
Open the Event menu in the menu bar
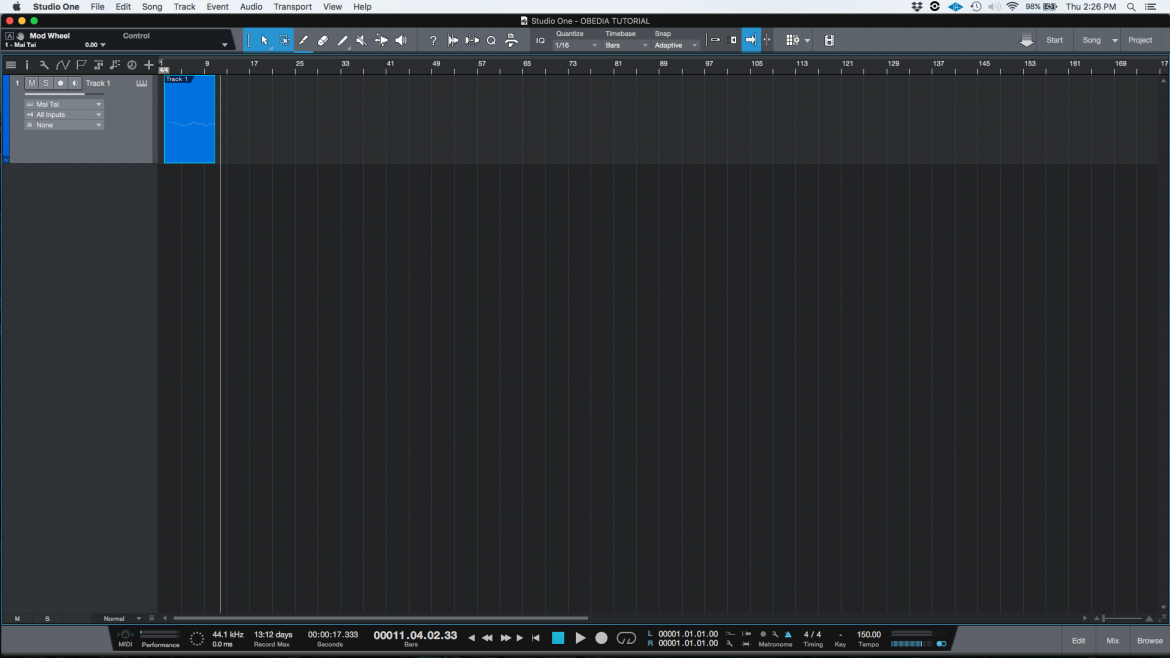coord(217,7)
